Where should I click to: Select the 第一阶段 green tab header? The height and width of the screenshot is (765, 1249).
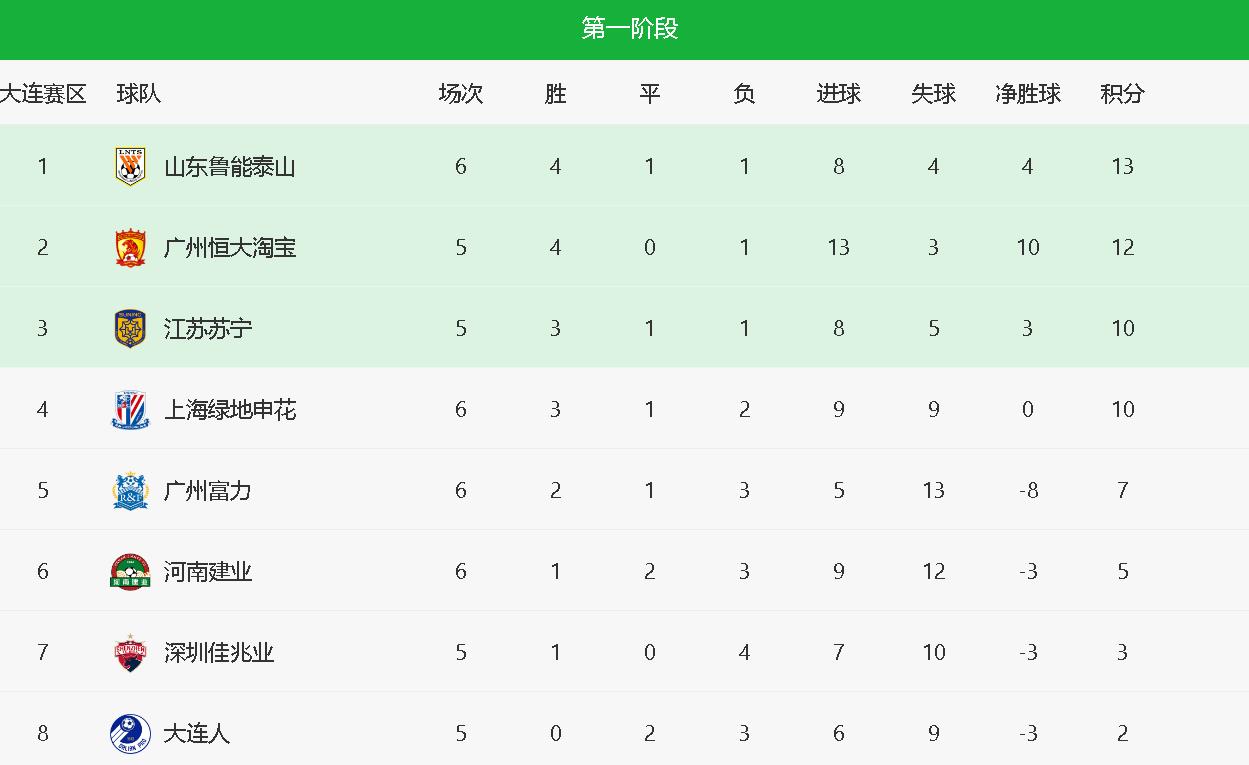[x=629, y=29]
